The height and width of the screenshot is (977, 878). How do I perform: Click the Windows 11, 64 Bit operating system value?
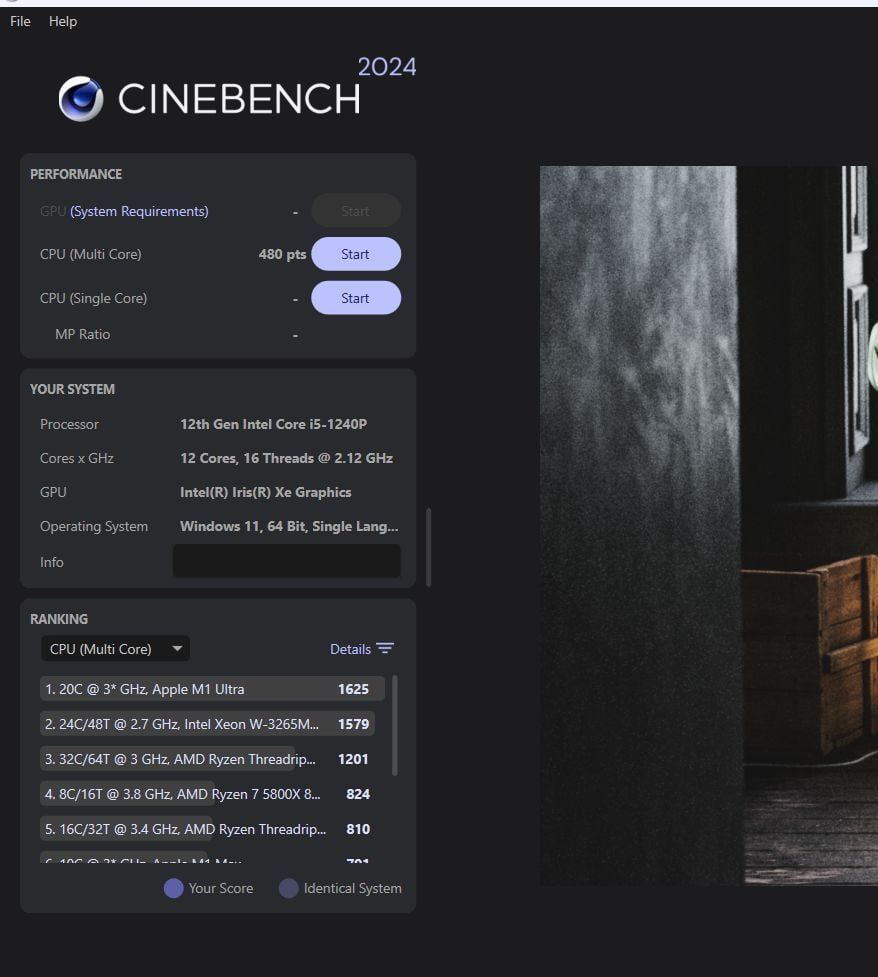(289, 527)
